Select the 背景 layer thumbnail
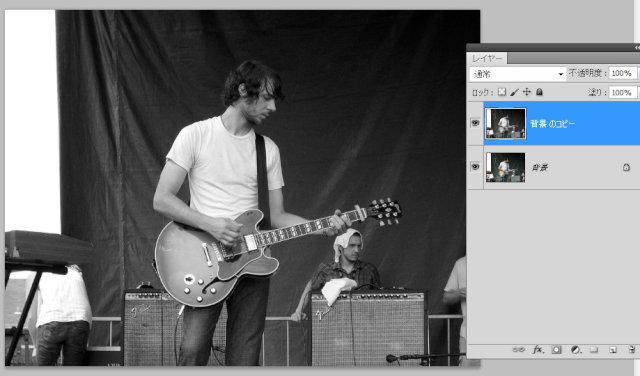This screenshot has width=640, height=376. coord(506,167)
